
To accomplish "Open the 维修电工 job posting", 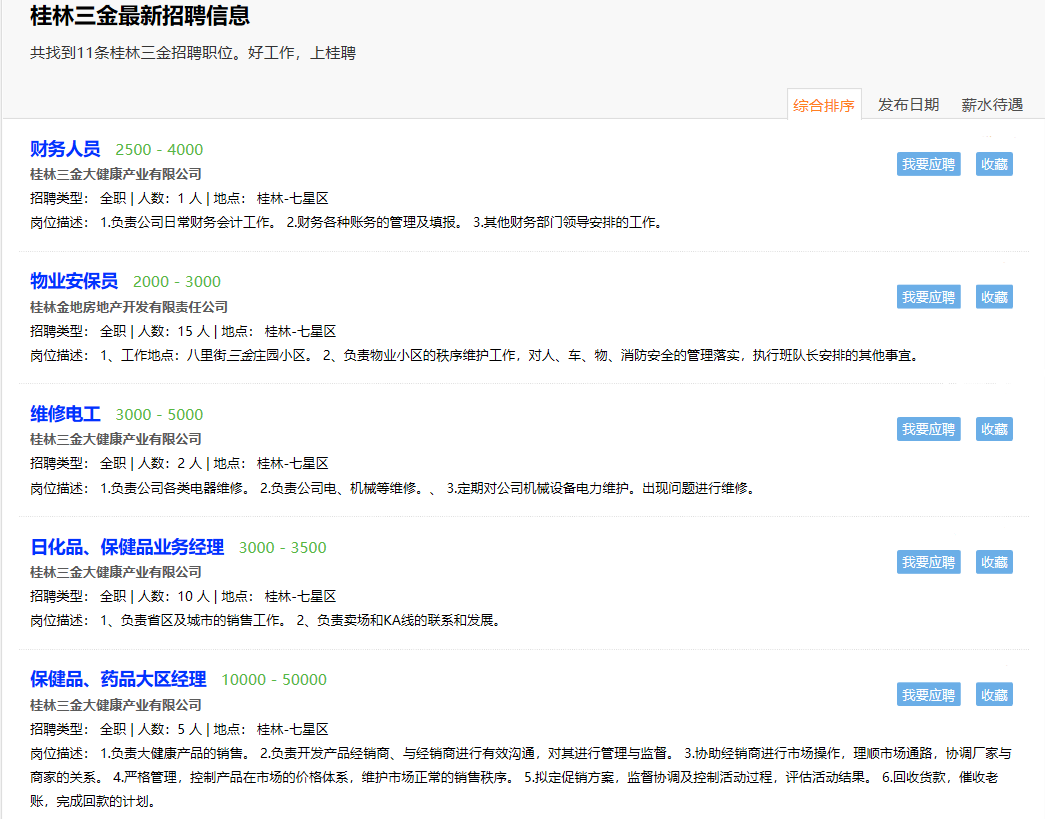I will pyautogui.click(x=65, y=414).
